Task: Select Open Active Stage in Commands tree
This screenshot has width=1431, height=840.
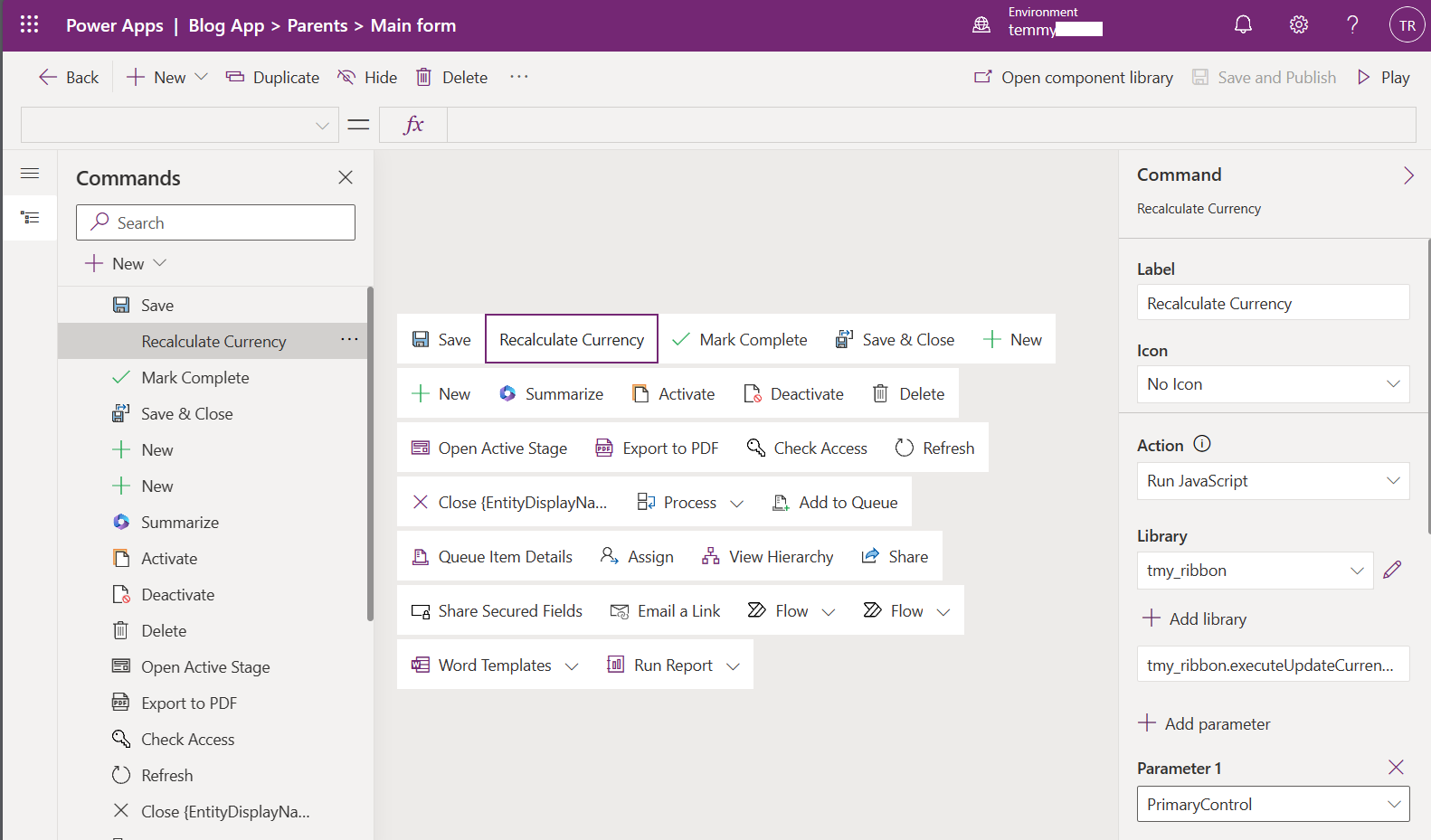Action: [213, 666]
